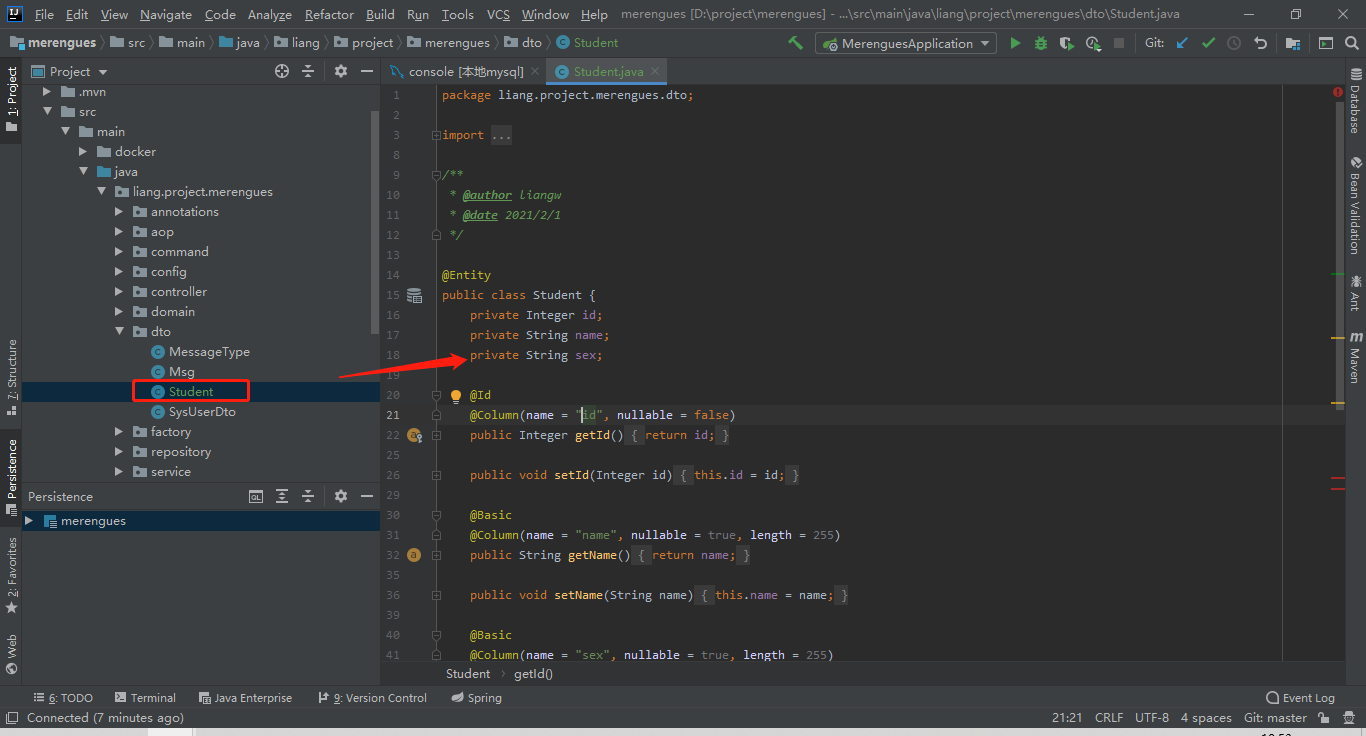Open the 9: Version Control tool window
1366x736 pixels.
pos(372,698)
